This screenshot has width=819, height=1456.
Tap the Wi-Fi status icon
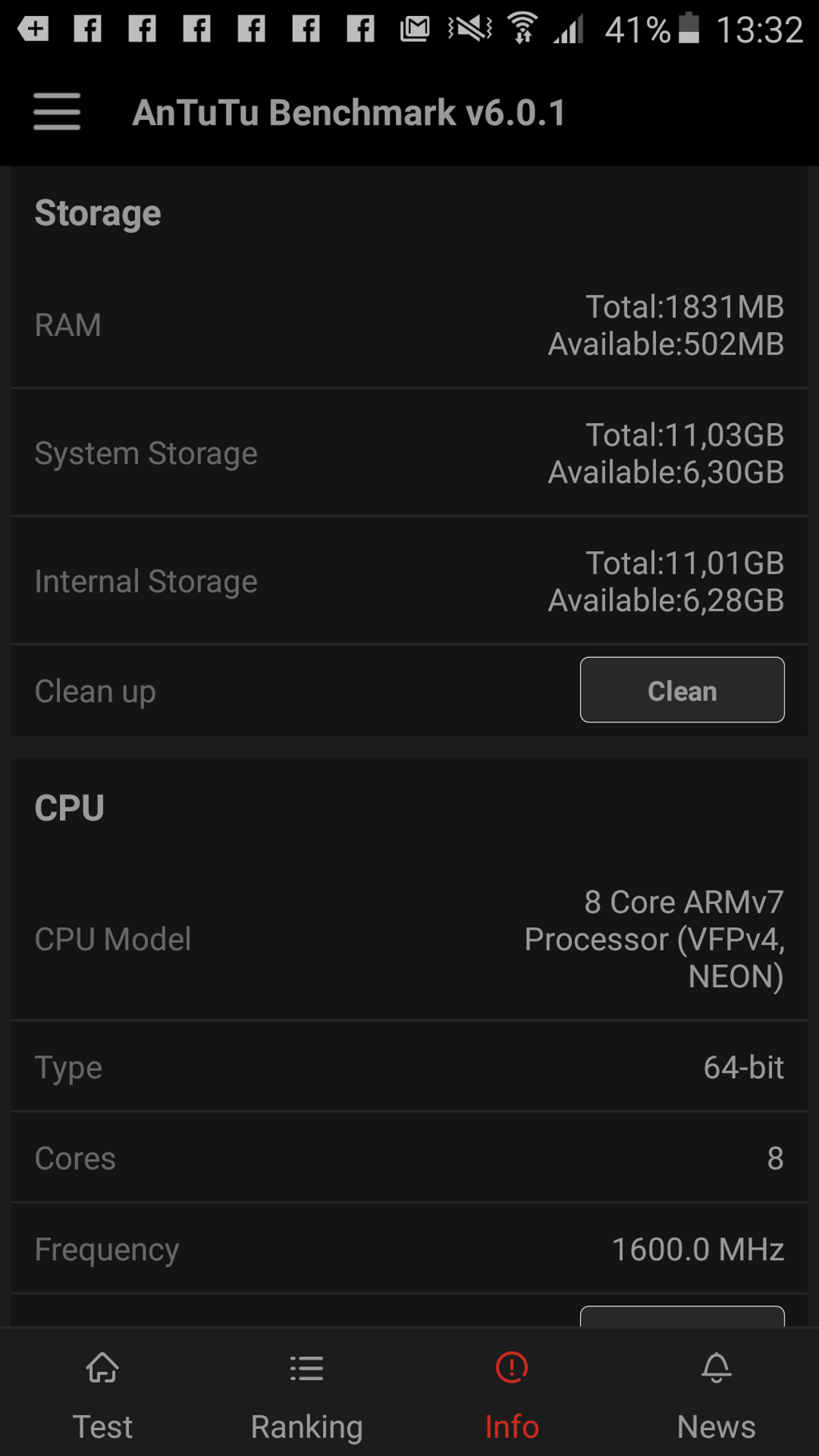pos(522,30)
